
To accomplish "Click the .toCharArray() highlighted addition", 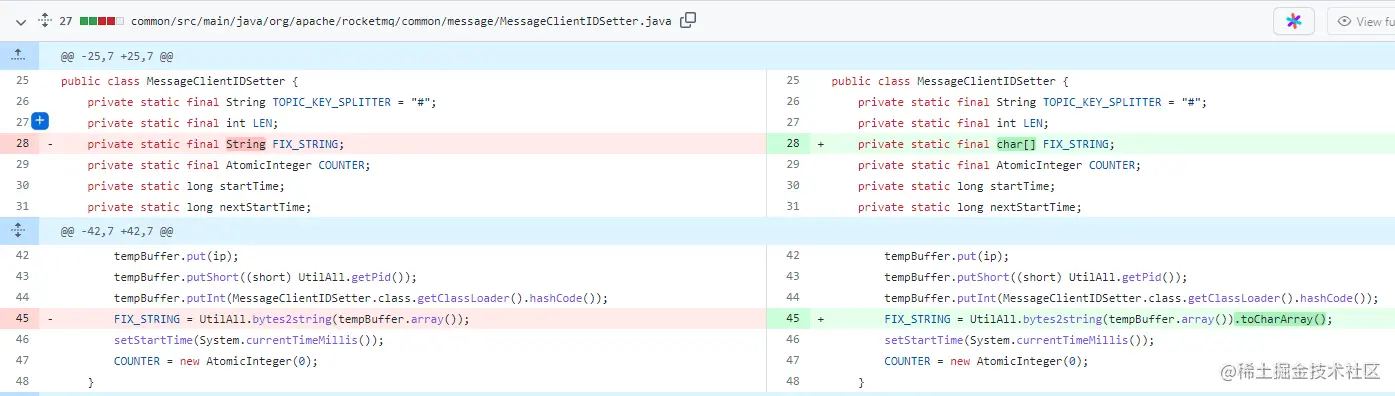I will pos(1283,319).
